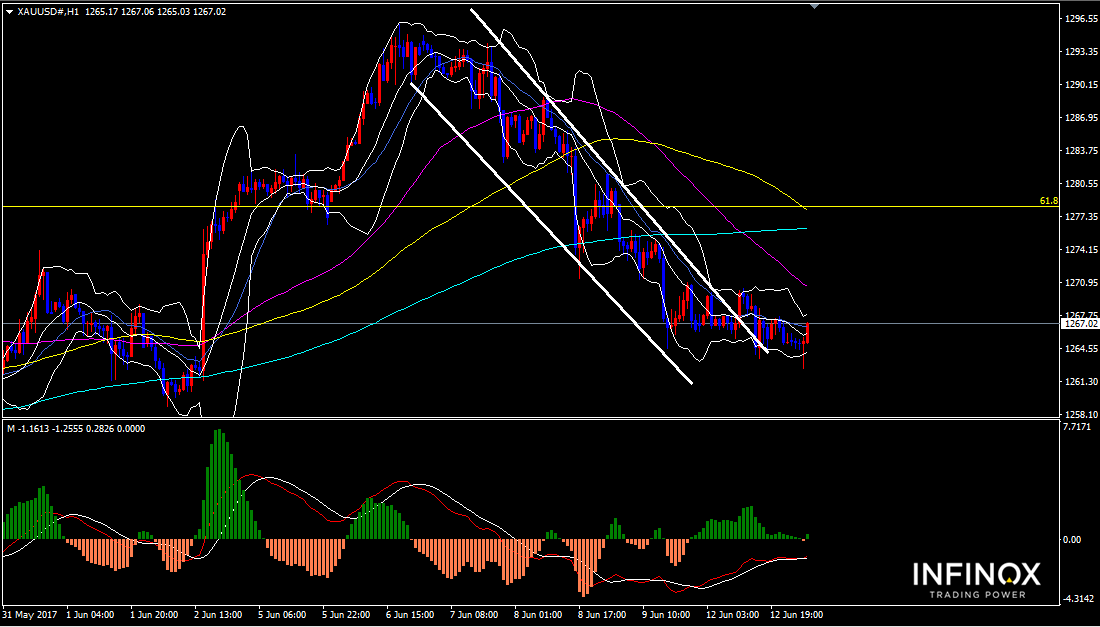This screenshot has width=1100, height=627.
Task: Click the 2 Jun 13:00 time label
Action: [218, 615]
